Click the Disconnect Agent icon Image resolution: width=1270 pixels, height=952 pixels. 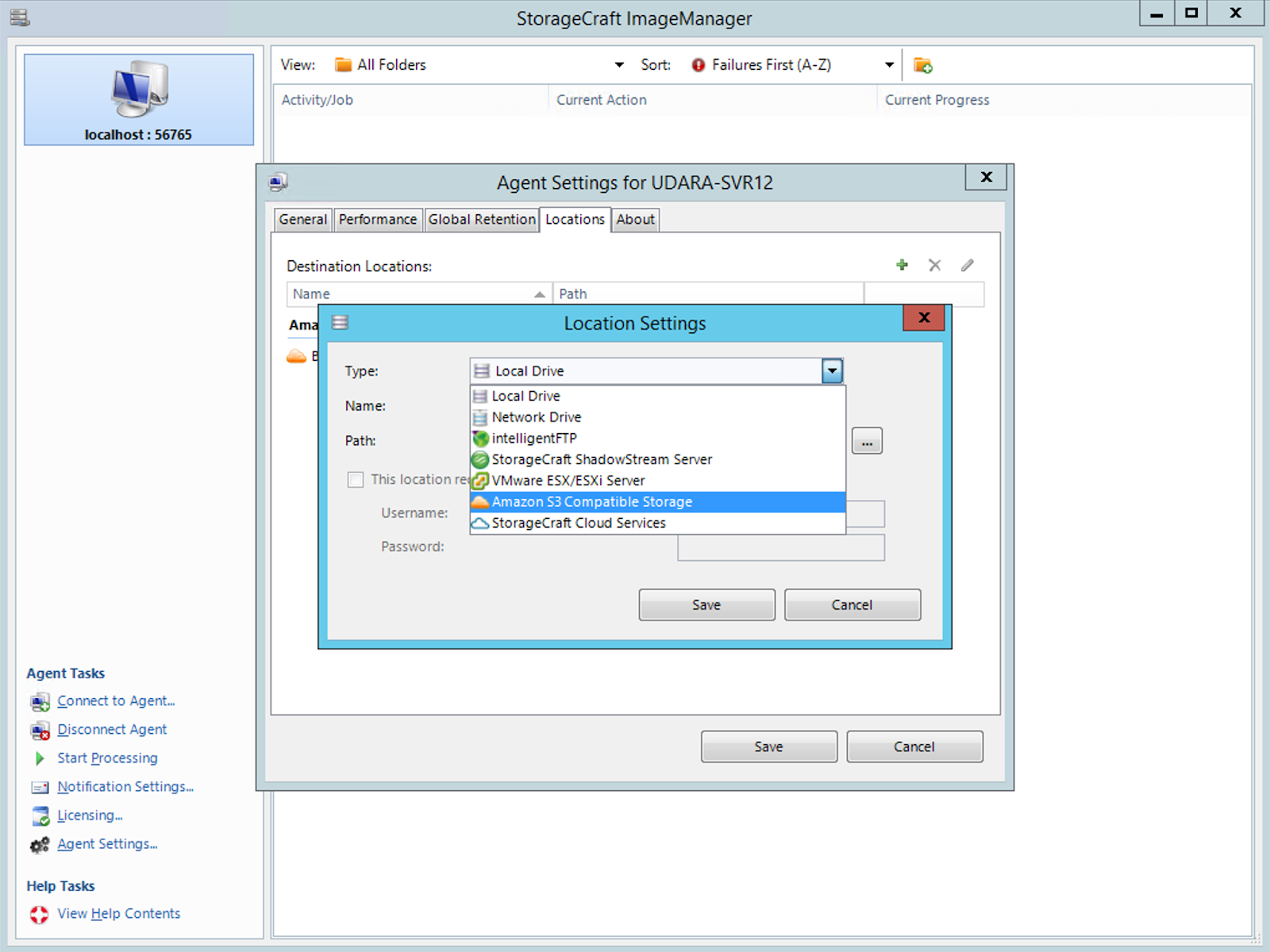[x=40, y=731]
